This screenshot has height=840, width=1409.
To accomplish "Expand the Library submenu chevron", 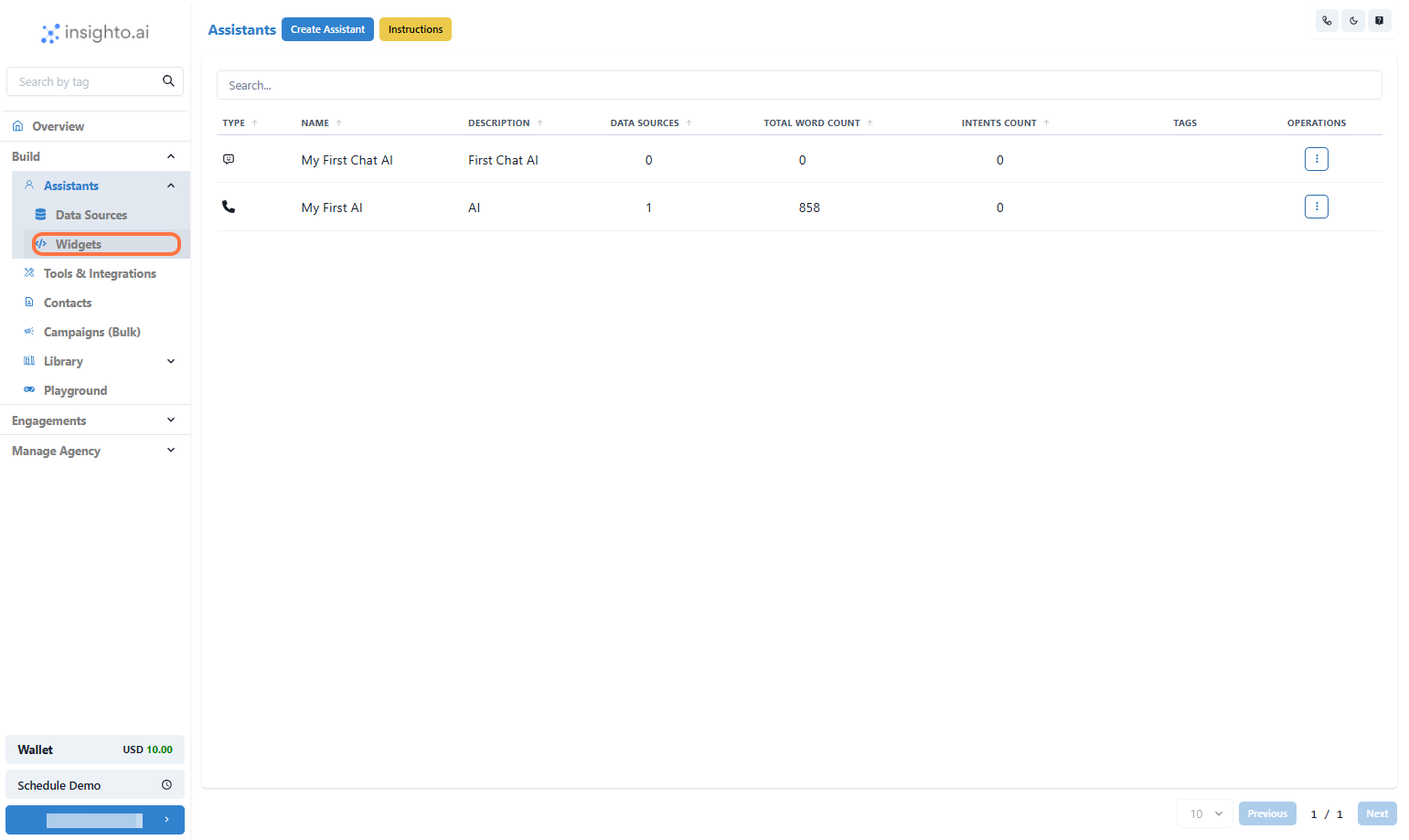I will click(x=171, y=361).
